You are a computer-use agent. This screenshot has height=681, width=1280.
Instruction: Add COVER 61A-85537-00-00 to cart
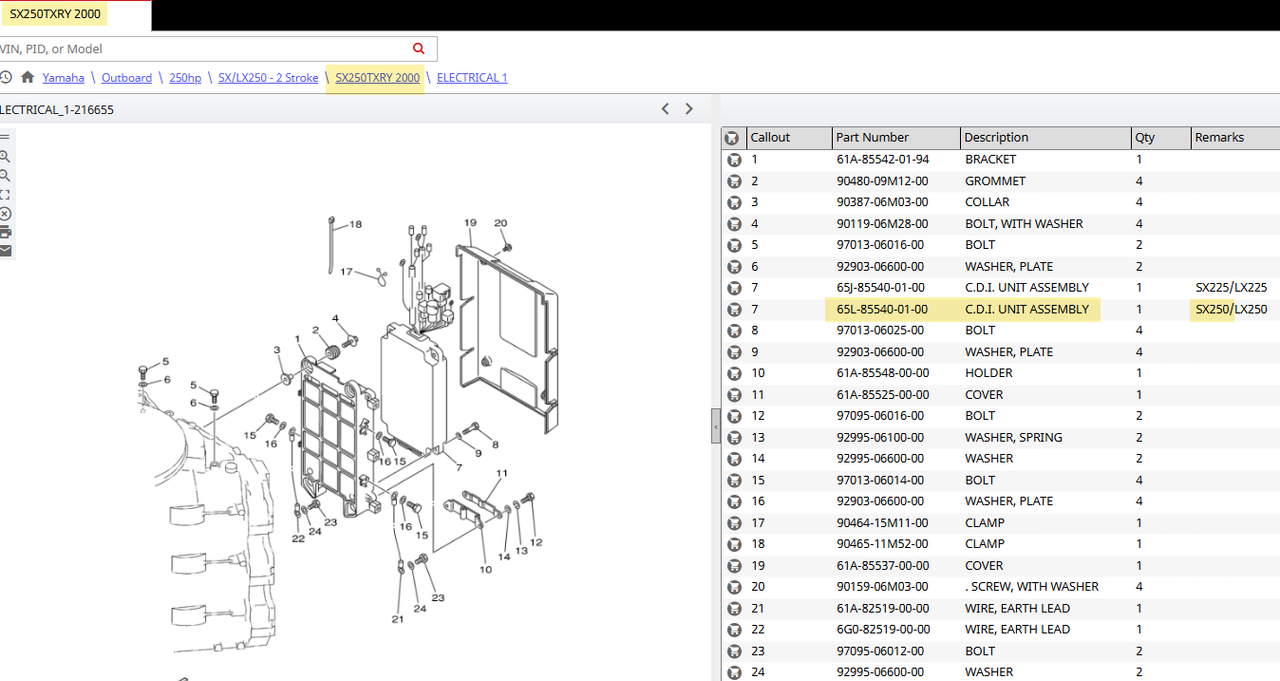pos(733,566)
